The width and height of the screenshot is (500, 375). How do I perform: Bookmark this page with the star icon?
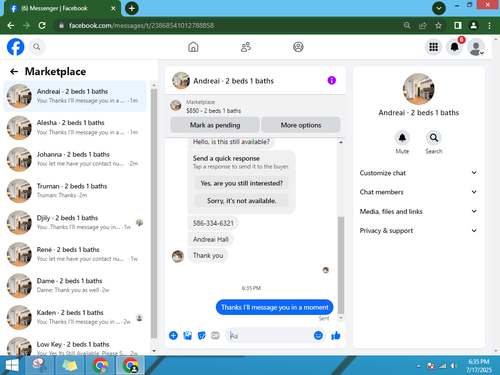pos(438,25)
